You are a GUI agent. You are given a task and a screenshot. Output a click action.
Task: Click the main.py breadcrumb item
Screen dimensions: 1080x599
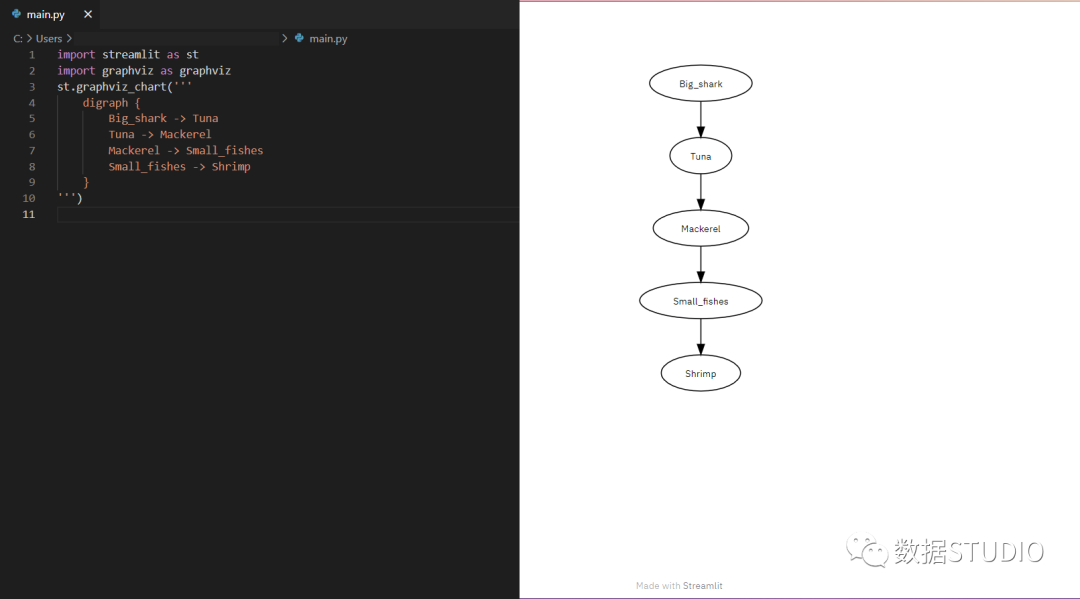[x=328, y=39]
